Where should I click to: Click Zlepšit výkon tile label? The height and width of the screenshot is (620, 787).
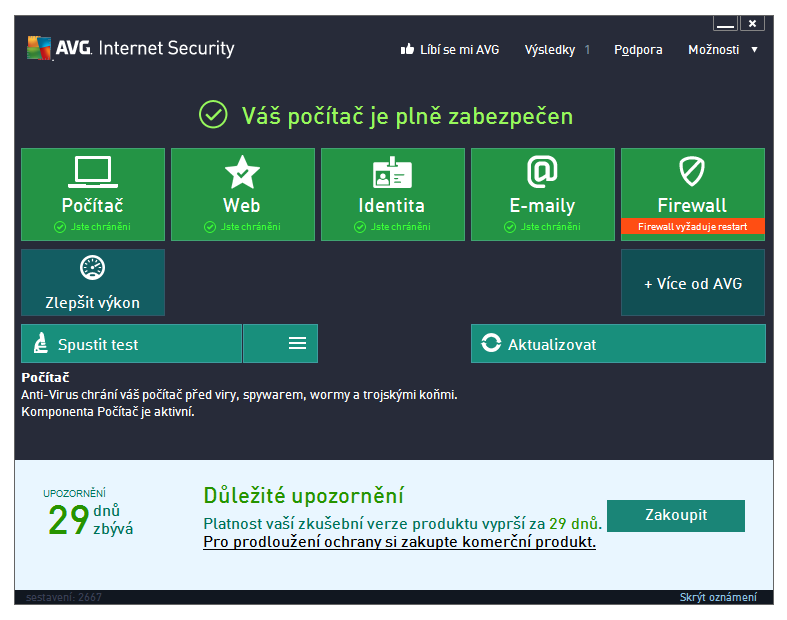point(93,303)
